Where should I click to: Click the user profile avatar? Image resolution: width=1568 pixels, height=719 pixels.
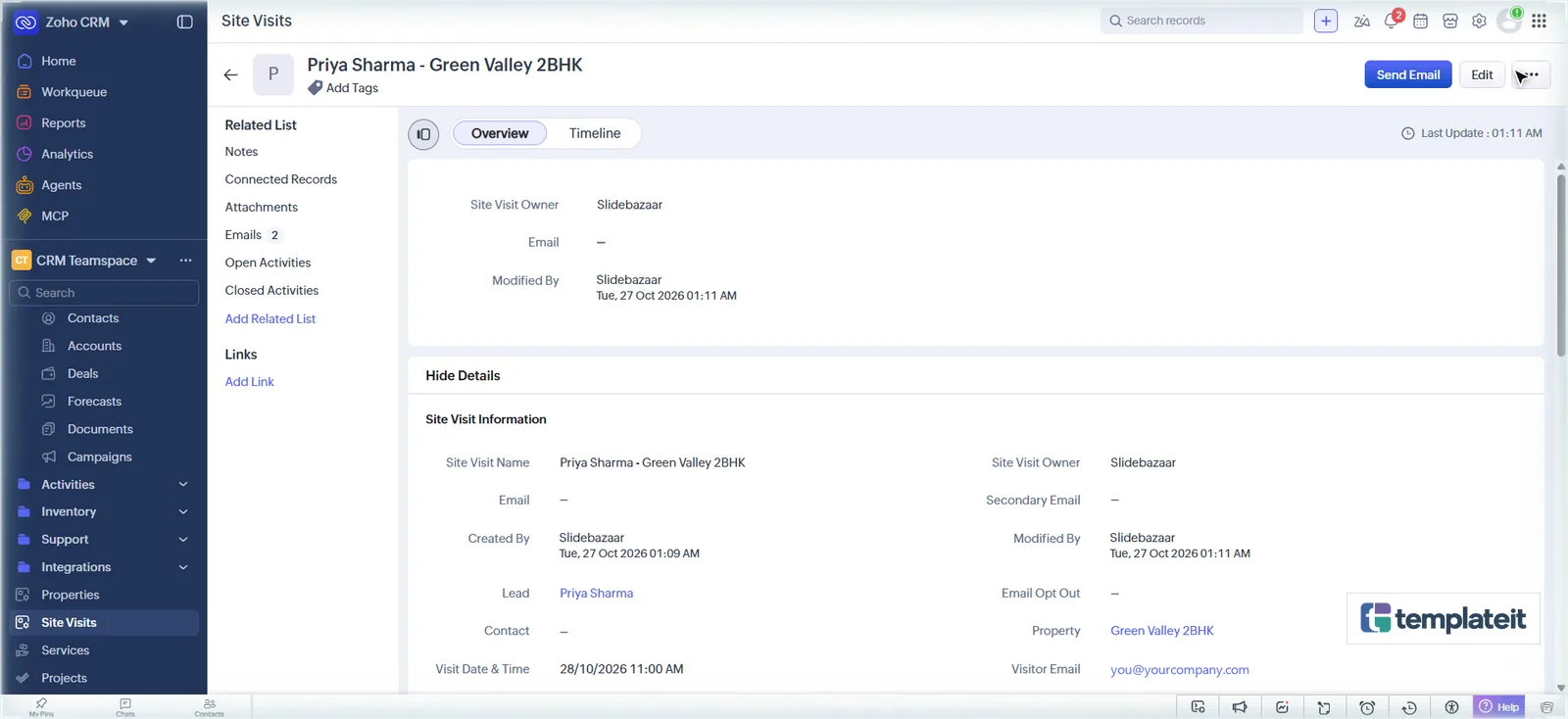[x=1509, y=20]
